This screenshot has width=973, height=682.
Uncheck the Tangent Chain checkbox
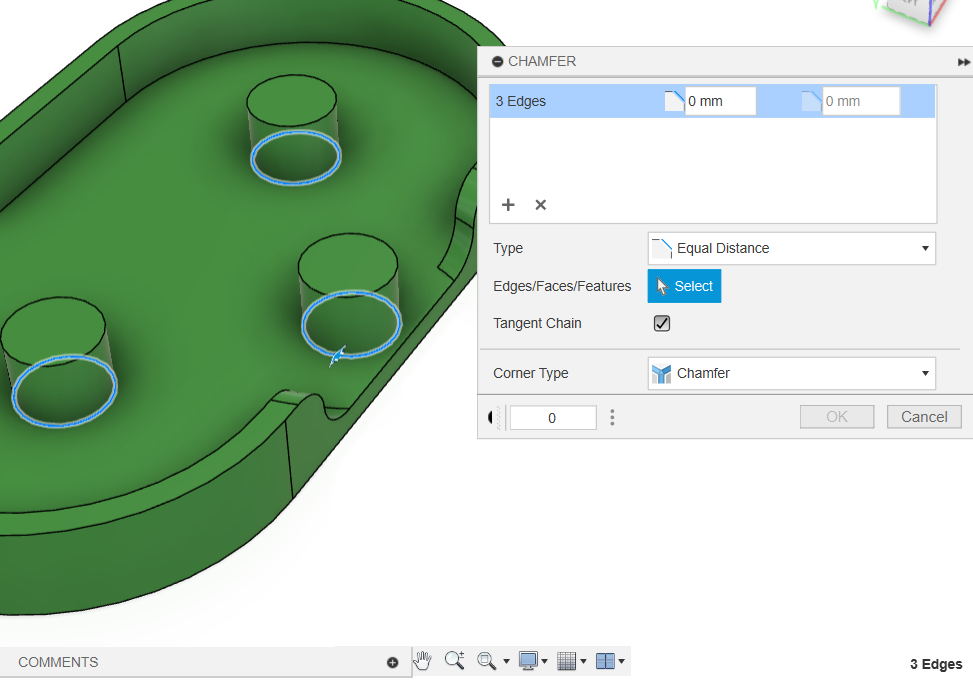(x=661, y=323)
